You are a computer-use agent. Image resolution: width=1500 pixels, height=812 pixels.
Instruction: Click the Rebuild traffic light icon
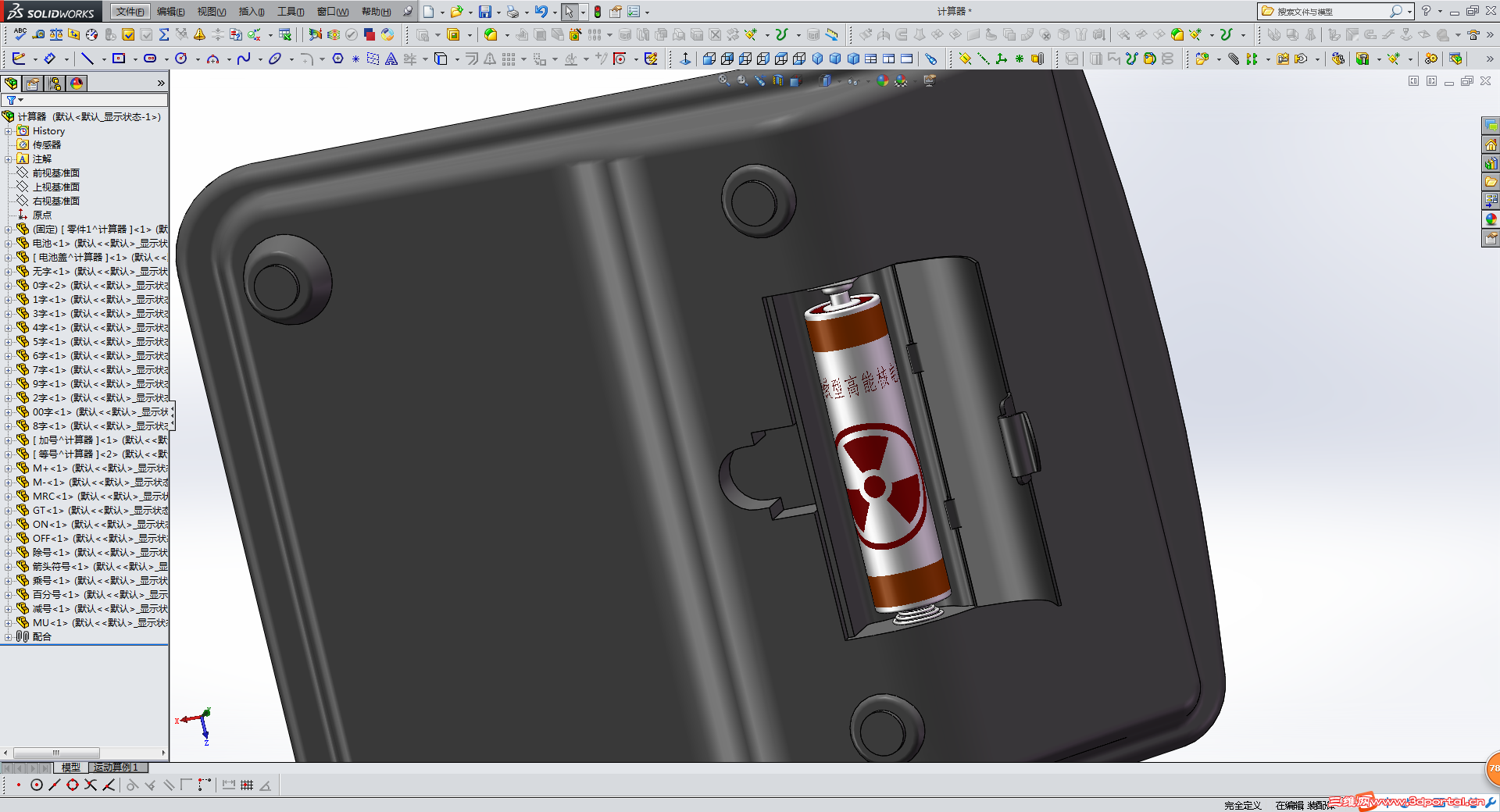598,12
